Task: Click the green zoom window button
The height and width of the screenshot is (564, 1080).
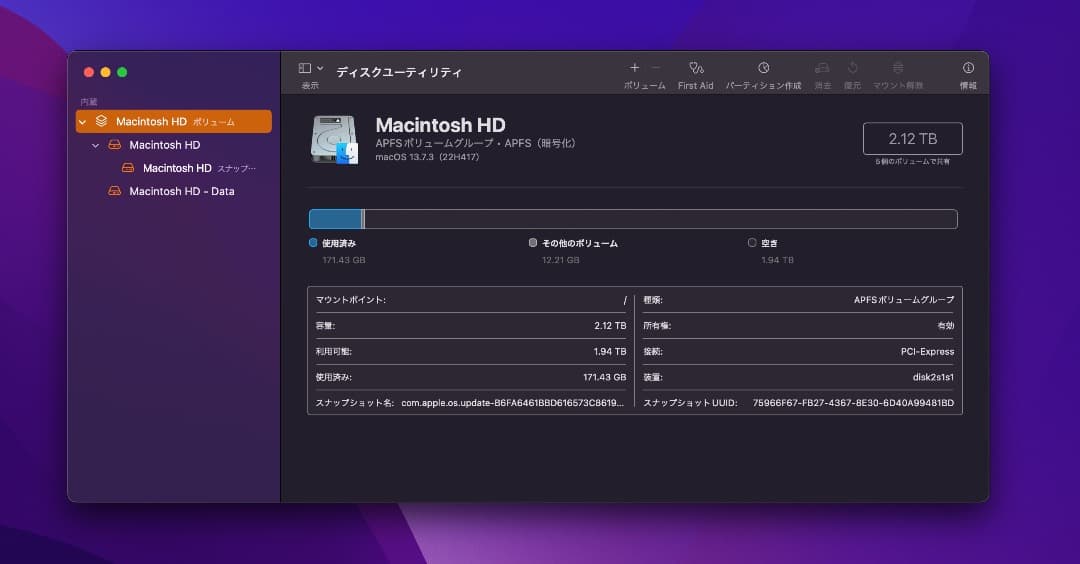Action: coord(122,72)
